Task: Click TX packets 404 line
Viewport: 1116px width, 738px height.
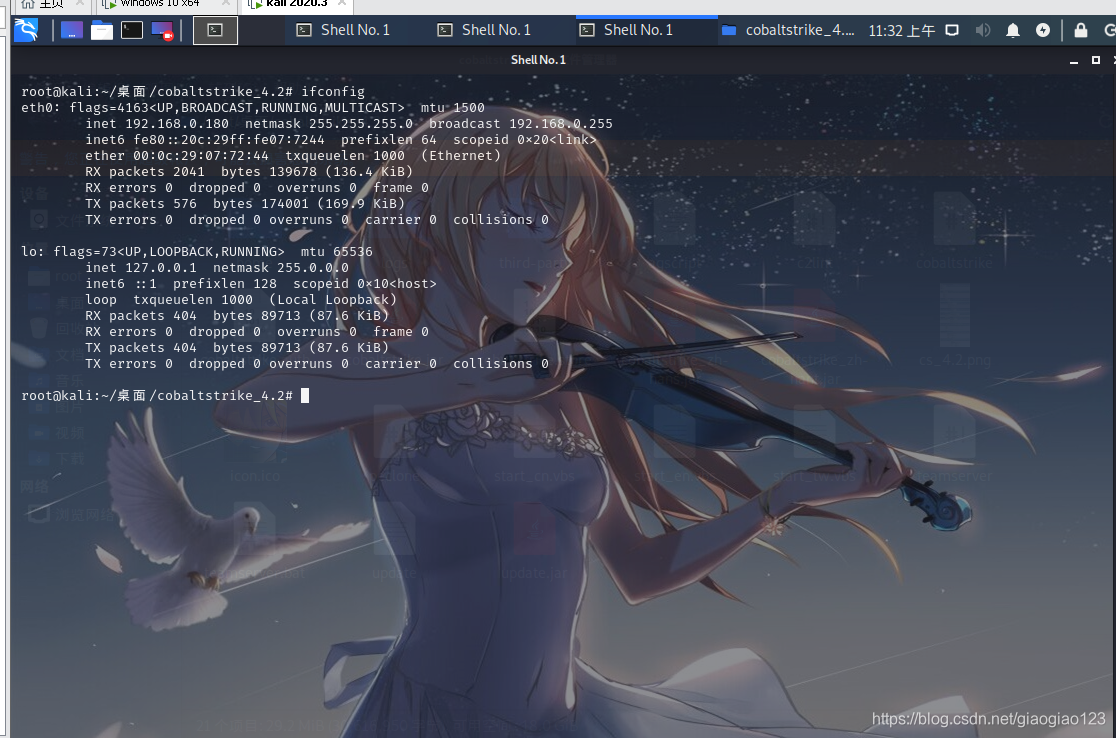Action: click(237, 348)
